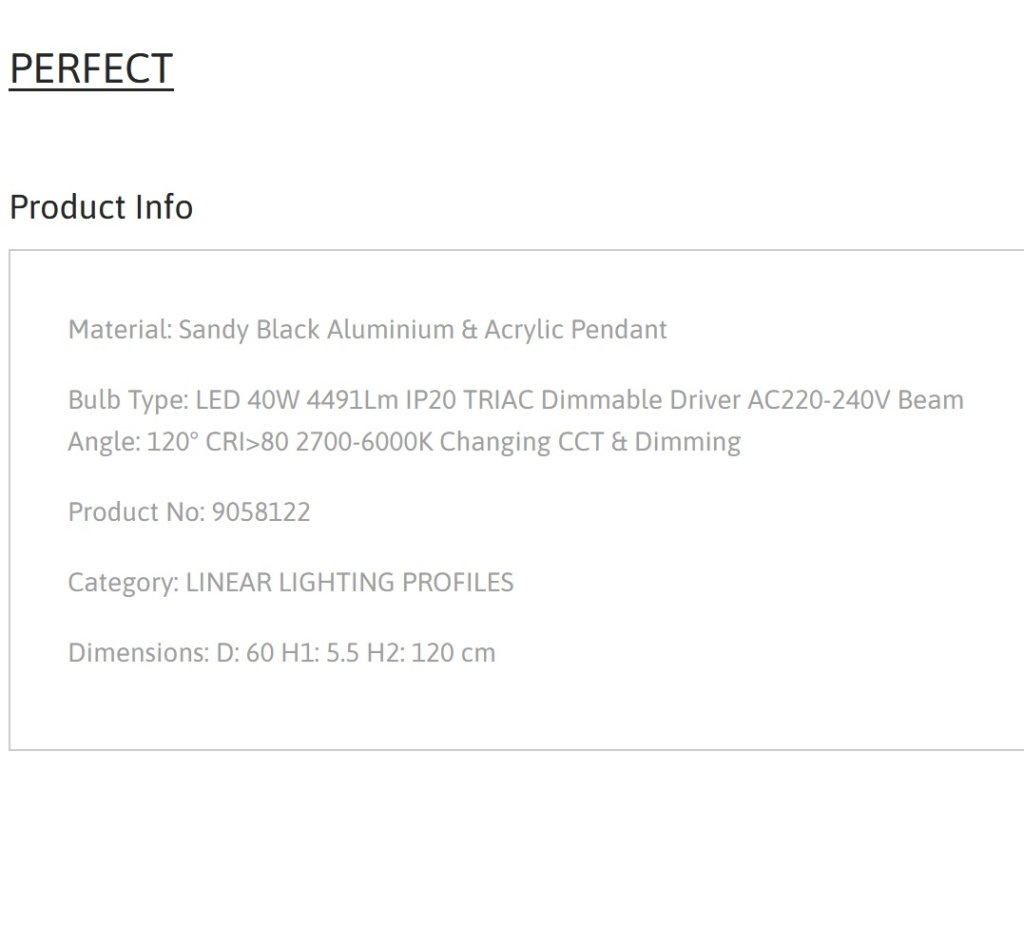
Task: Click LINEAR LIGHTING PROFILES category text
Action: coord(349,582)
